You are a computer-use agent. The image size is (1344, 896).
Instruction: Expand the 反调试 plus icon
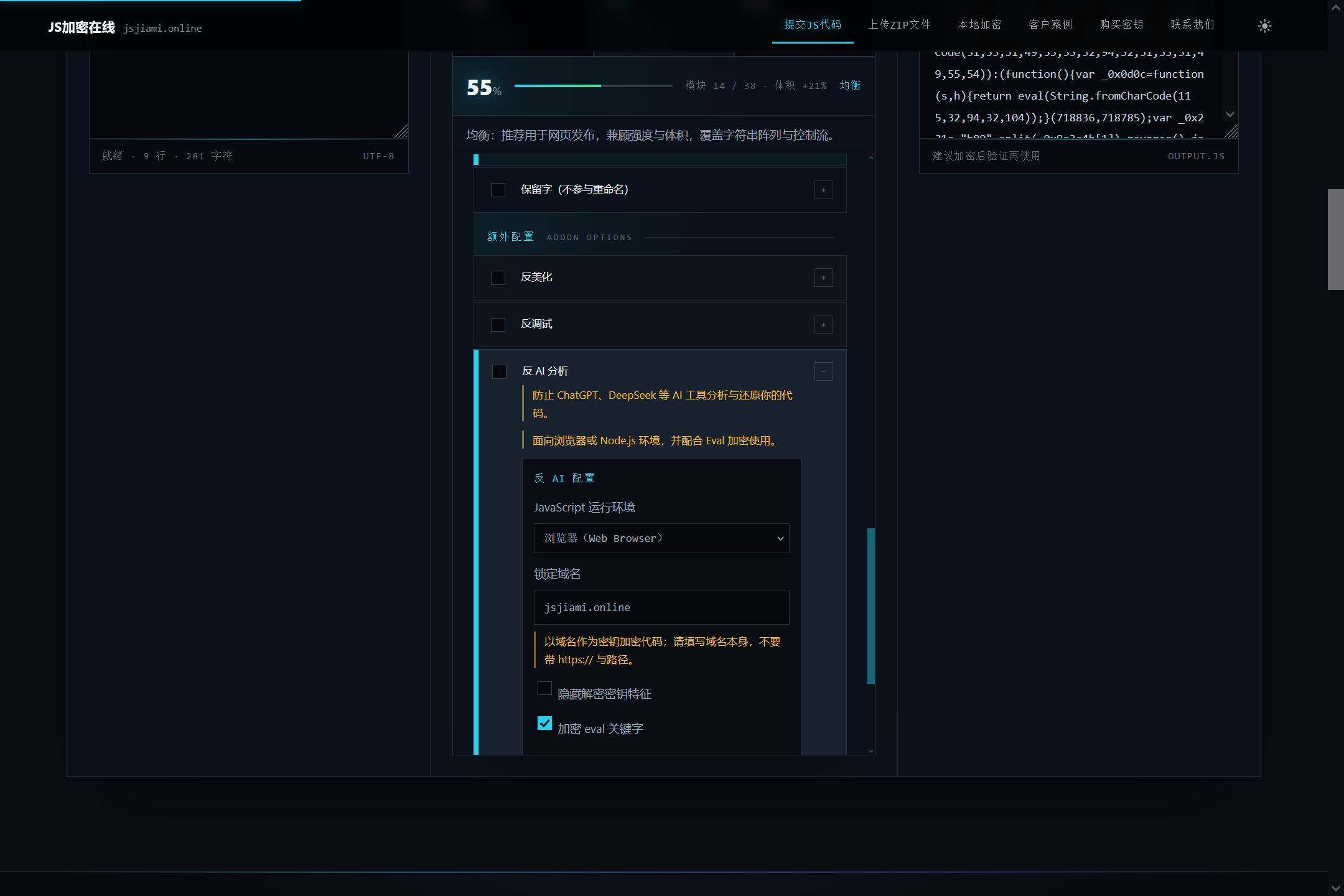pos(823,325)
